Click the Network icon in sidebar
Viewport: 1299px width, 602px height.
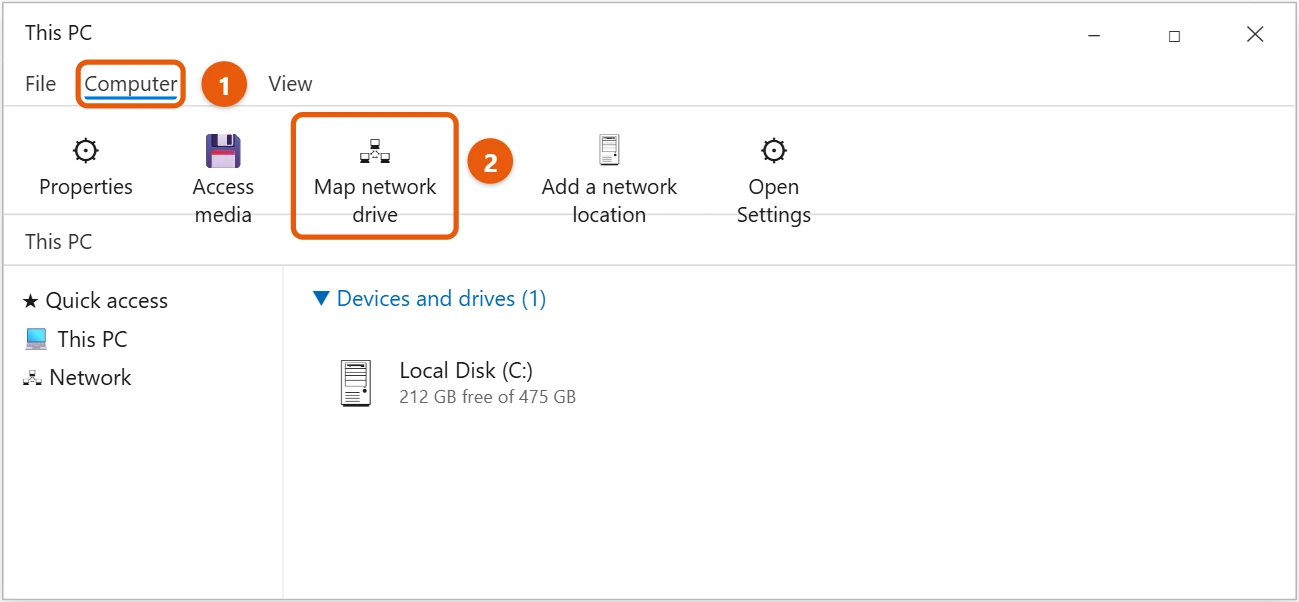click(32, 378)
